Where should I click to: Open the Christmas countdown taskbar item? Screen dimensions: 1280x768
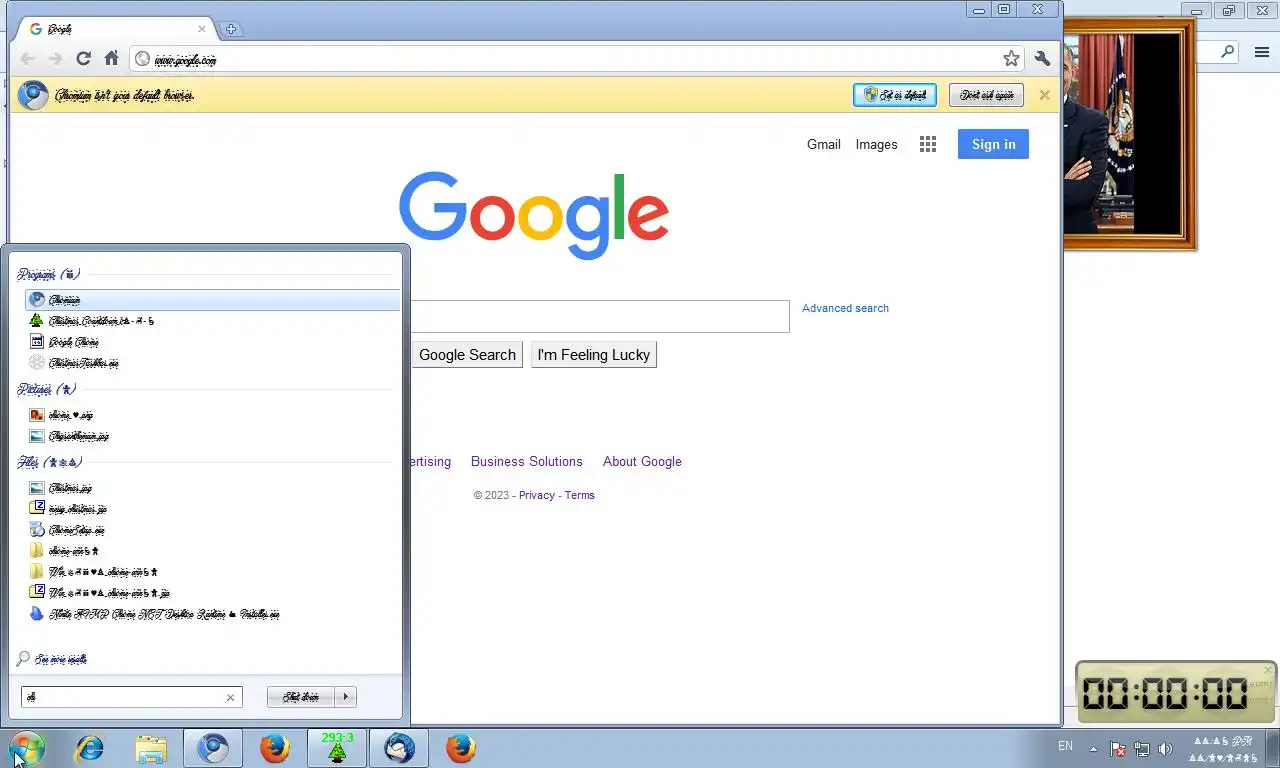(337, 748)
